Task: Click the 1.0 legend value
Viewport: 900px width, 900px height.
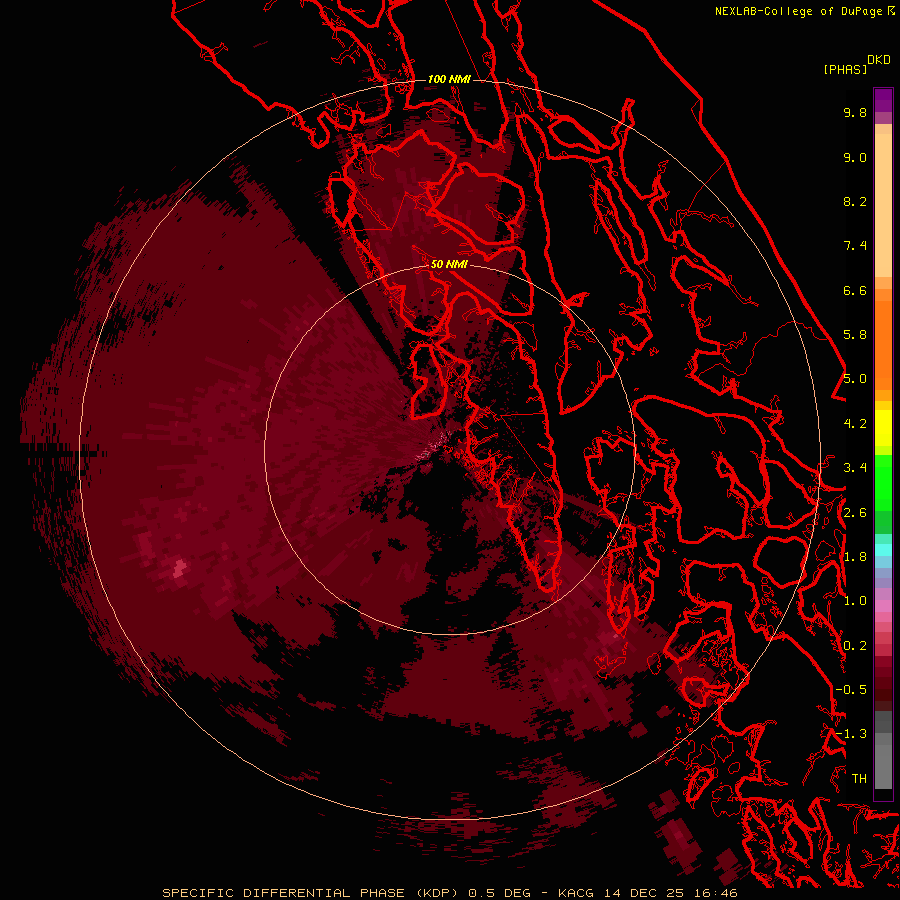Action: 855,601
